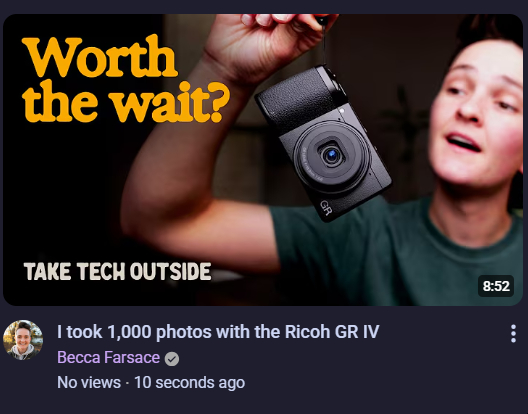
Task: Open the three-dot more actions menu
Action: tap(513, 333)
